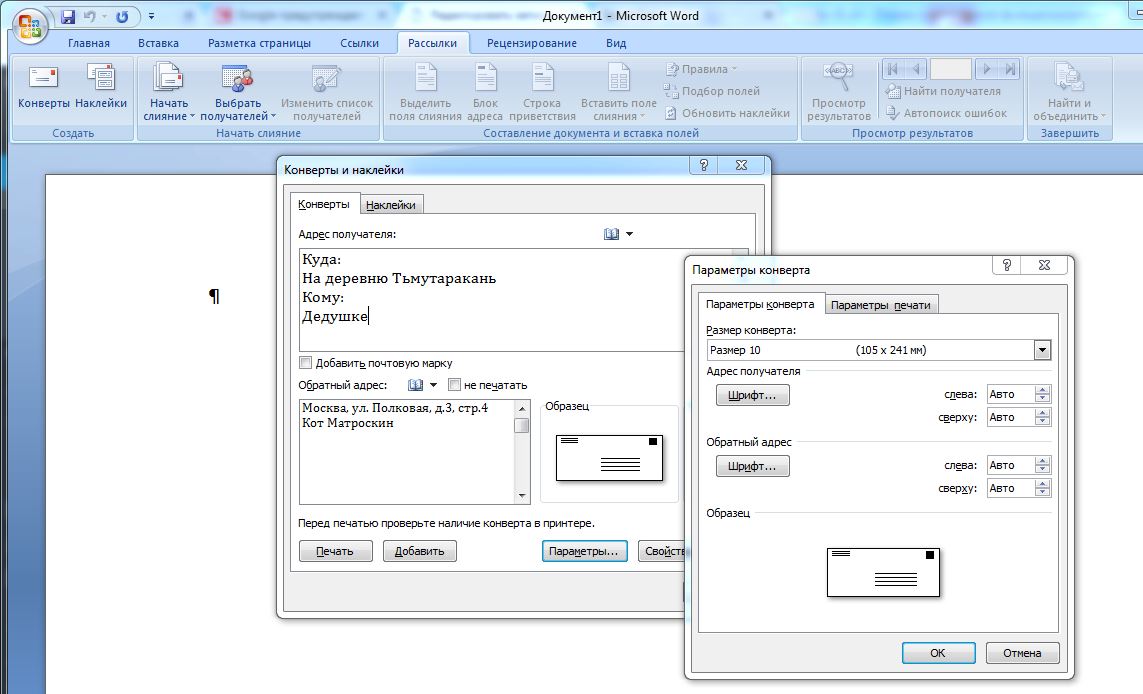Enable Добавить почтовую марку checkbox
1143x694 pixels.
click(x=306, y=363)
